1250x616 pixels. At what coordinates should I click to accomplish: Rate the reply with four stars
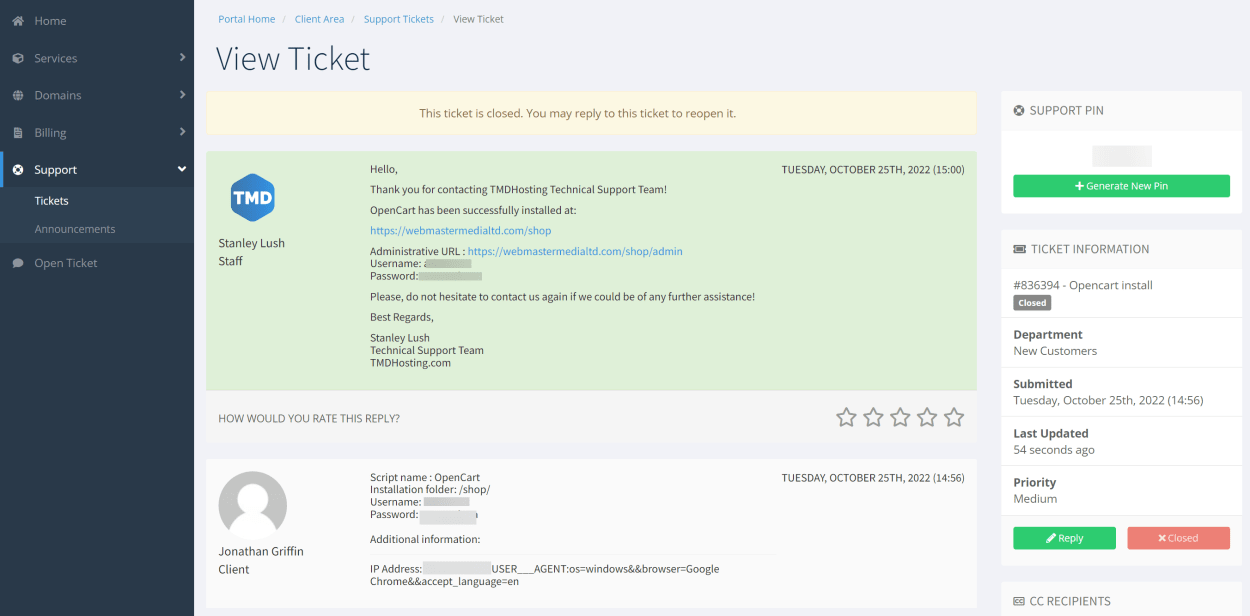pyautogui.click(x=927, y=417)
